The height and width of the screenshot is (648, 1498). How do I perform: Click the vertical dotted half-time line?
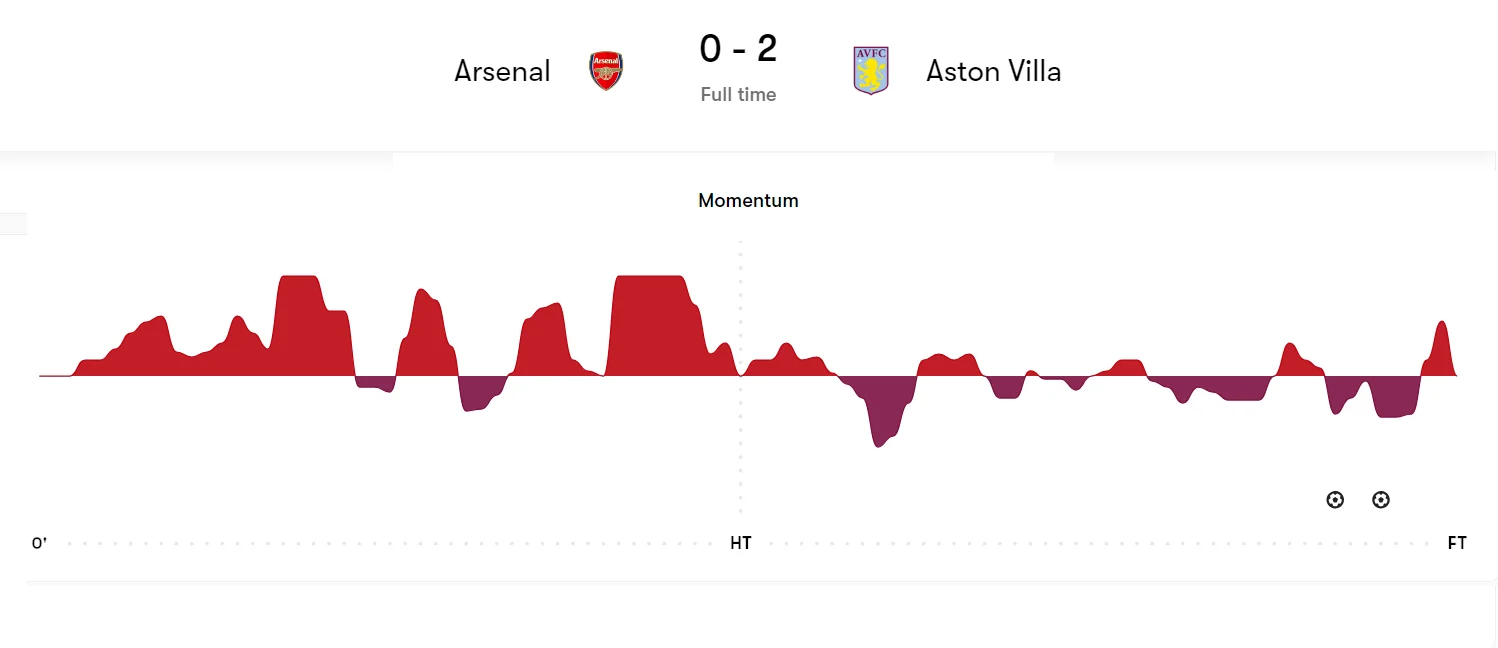pyautogui.click(x=741, y=450)
